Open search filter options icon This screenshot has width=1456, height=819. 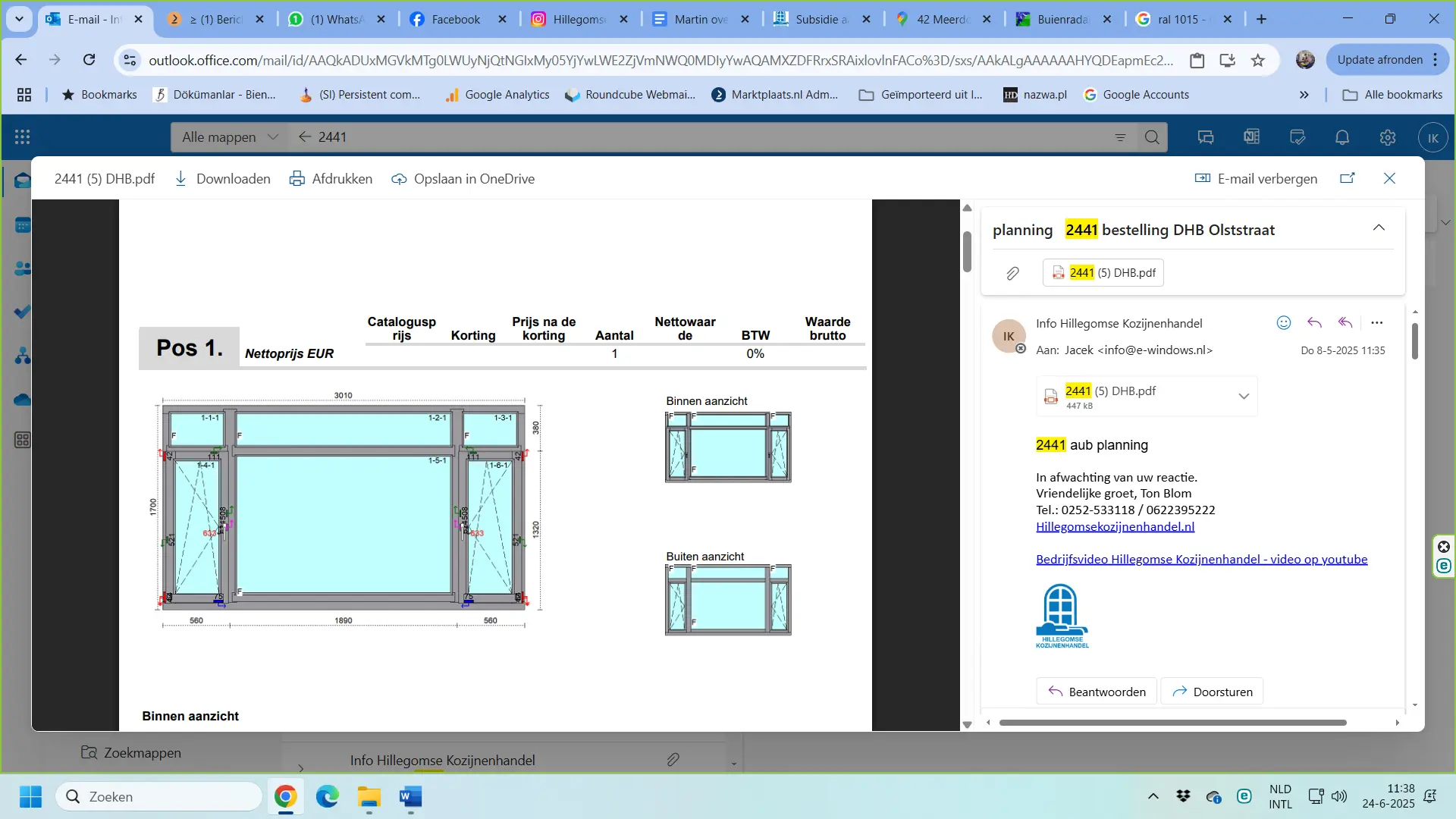1120,137
